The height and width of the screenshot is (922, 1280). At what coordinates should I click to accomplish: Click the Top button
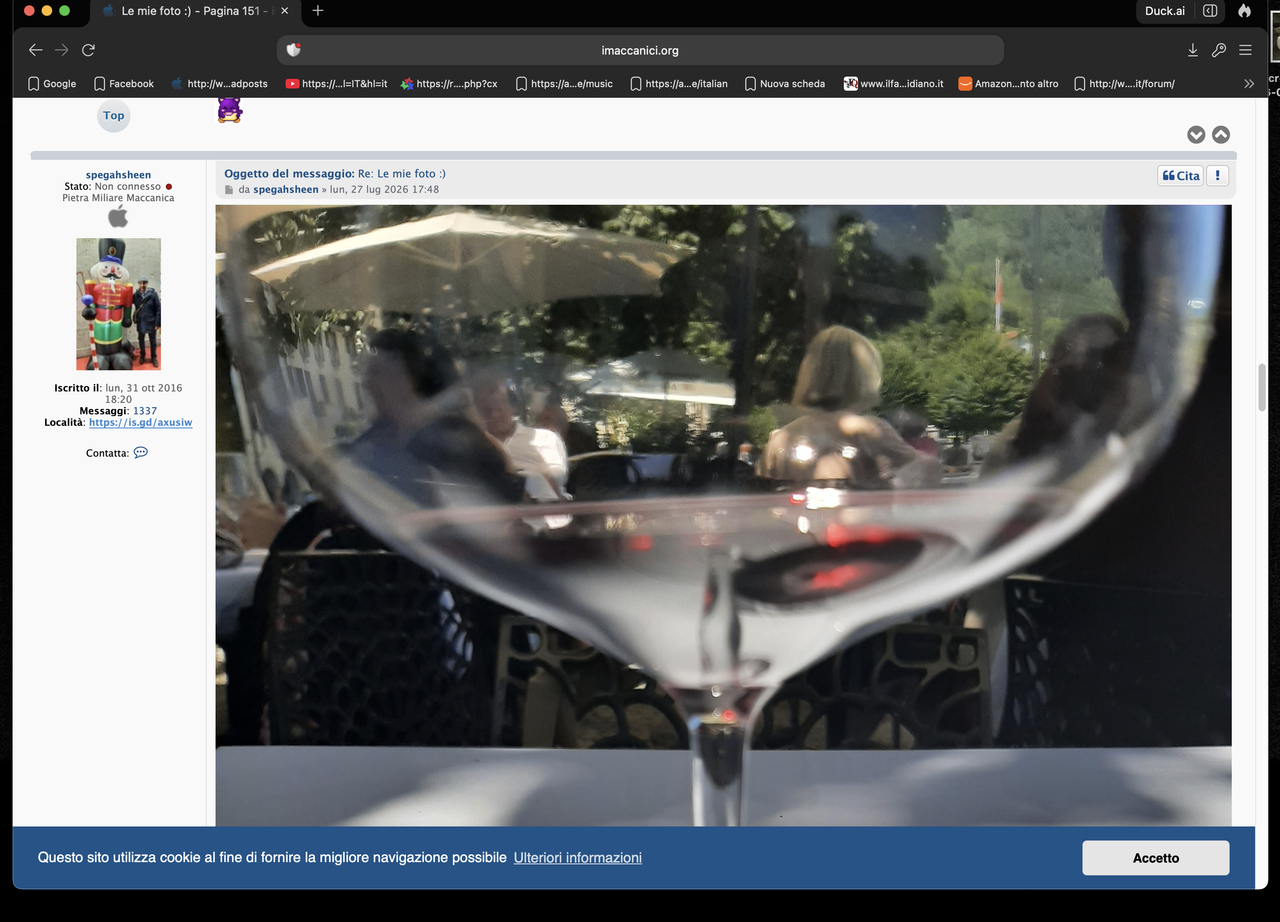click(x=114, y=116)
